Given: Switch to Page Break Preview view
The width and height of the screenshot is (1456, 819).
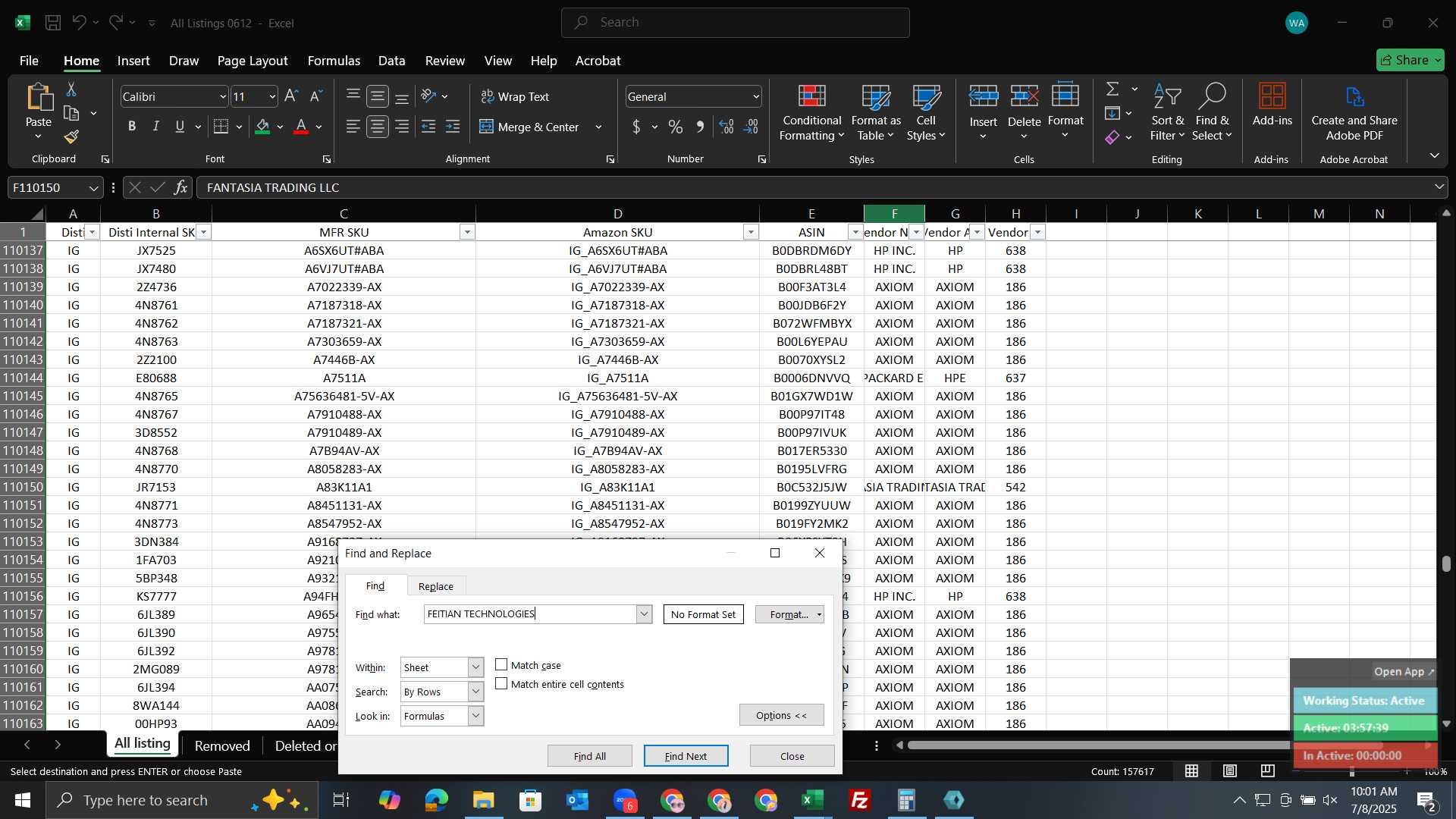Looking at the screenshot, I should 1268,771.
